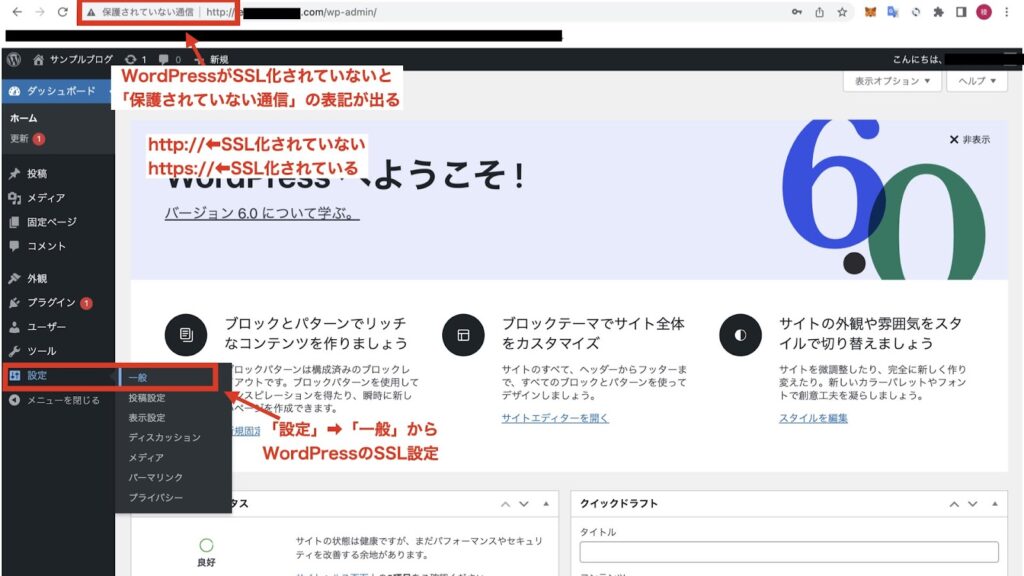Select パーマリンク in the settings submenu

pos(155,477)
